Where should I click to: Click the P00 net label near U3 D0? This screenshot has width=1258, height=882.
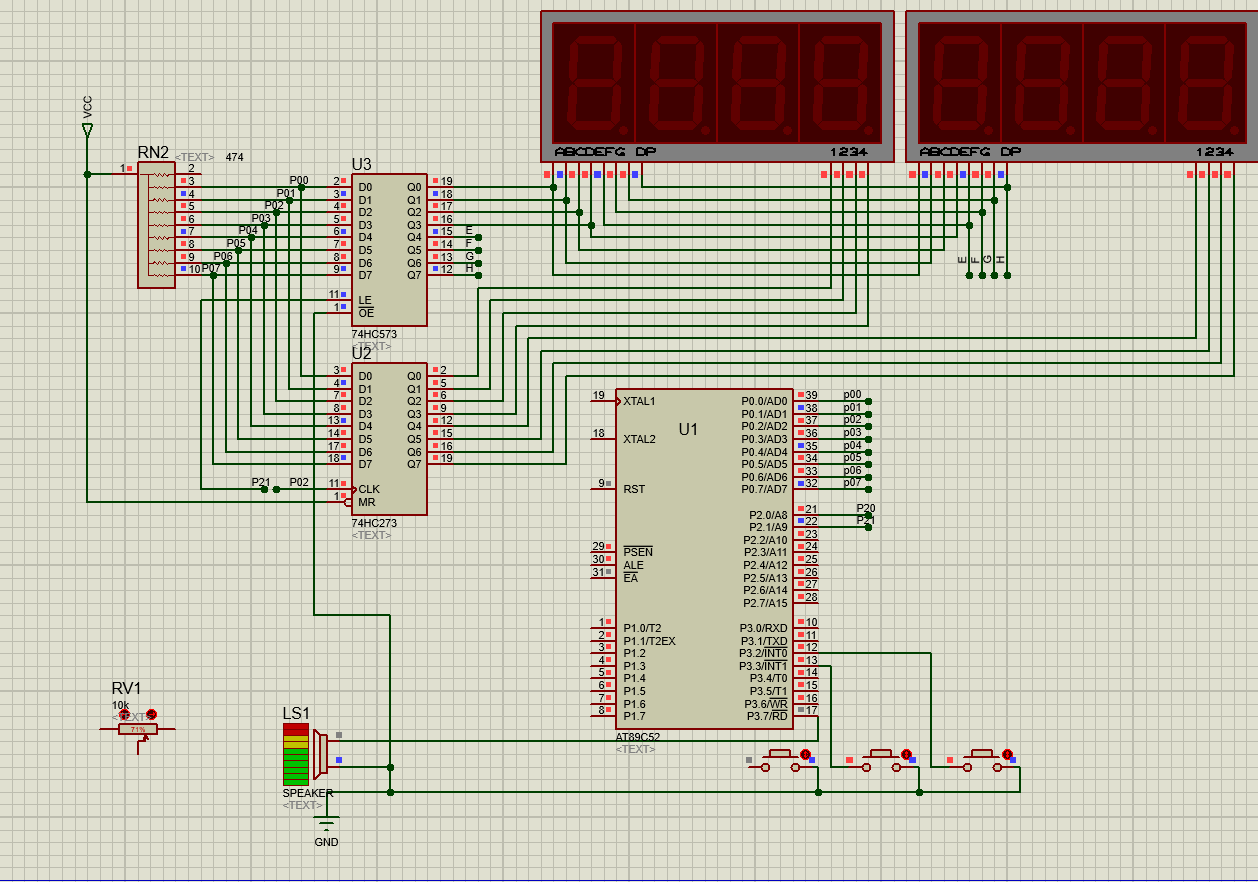coord(299,181)
